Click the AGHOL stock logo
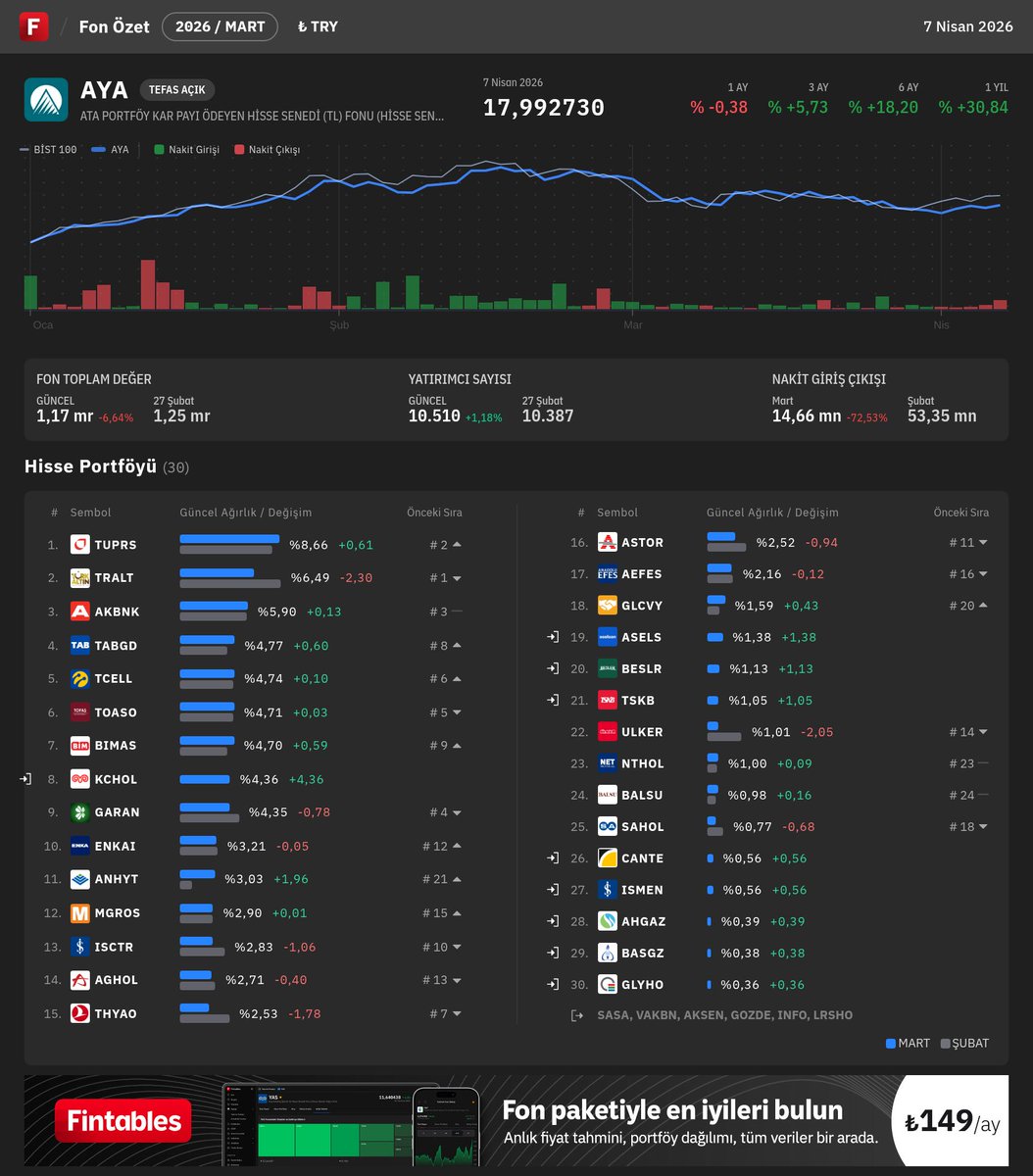This screenshot has width=1033, height=1176. [80, 980]
